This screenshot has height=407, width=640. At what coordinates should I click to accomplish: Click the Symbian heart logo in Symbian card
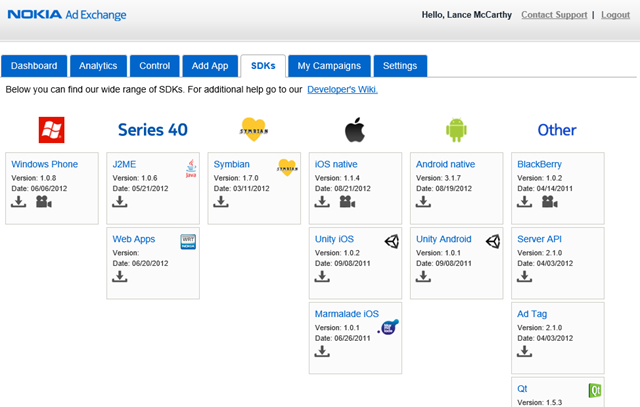287,168
